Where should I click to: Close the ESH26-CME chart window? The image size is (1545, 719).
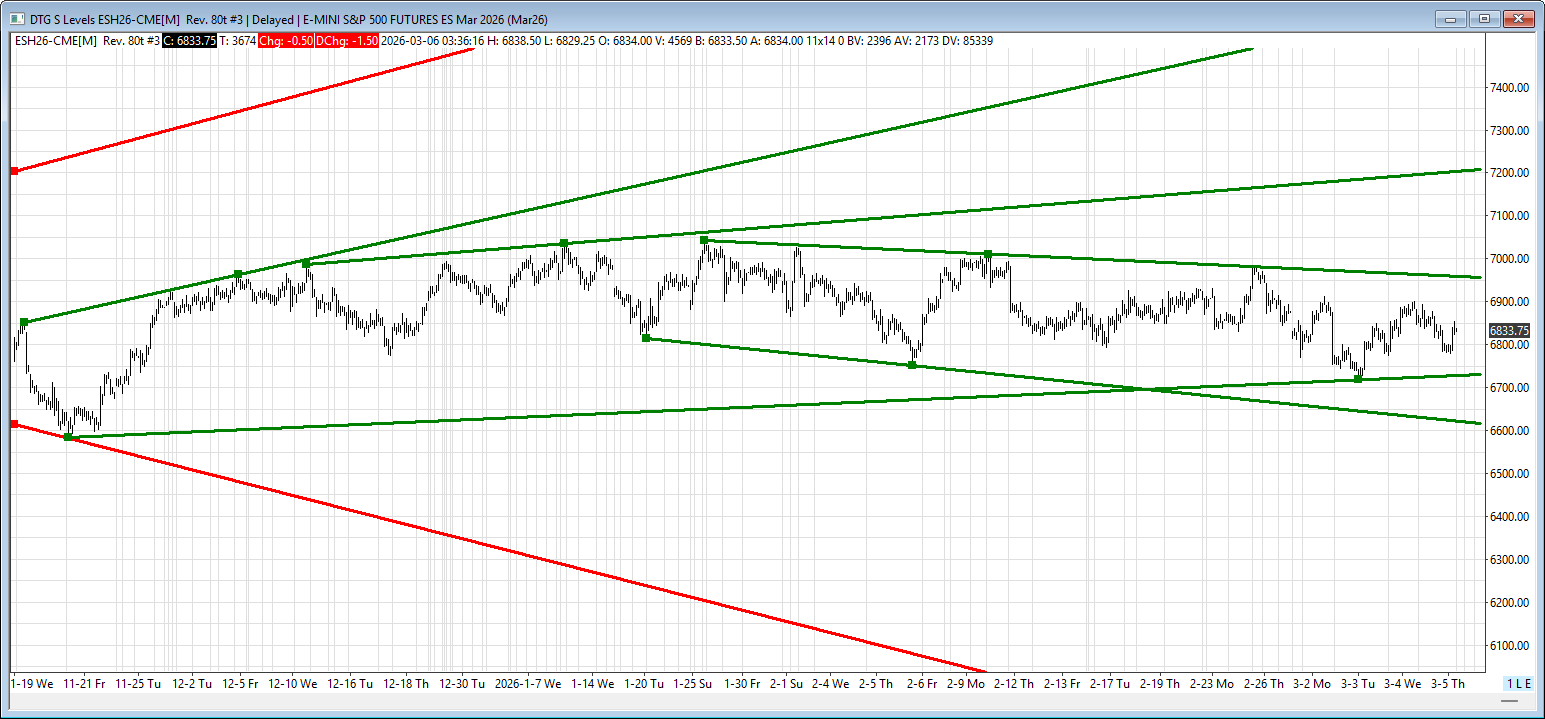1519,19
